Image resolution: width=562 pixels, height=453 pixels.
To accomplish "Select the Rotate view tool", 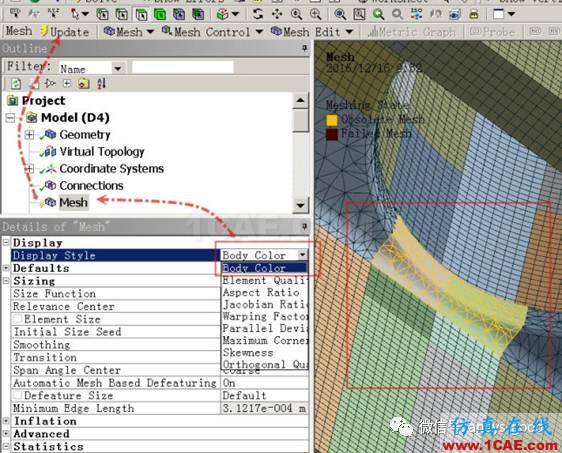I will [x=257, y=14].
